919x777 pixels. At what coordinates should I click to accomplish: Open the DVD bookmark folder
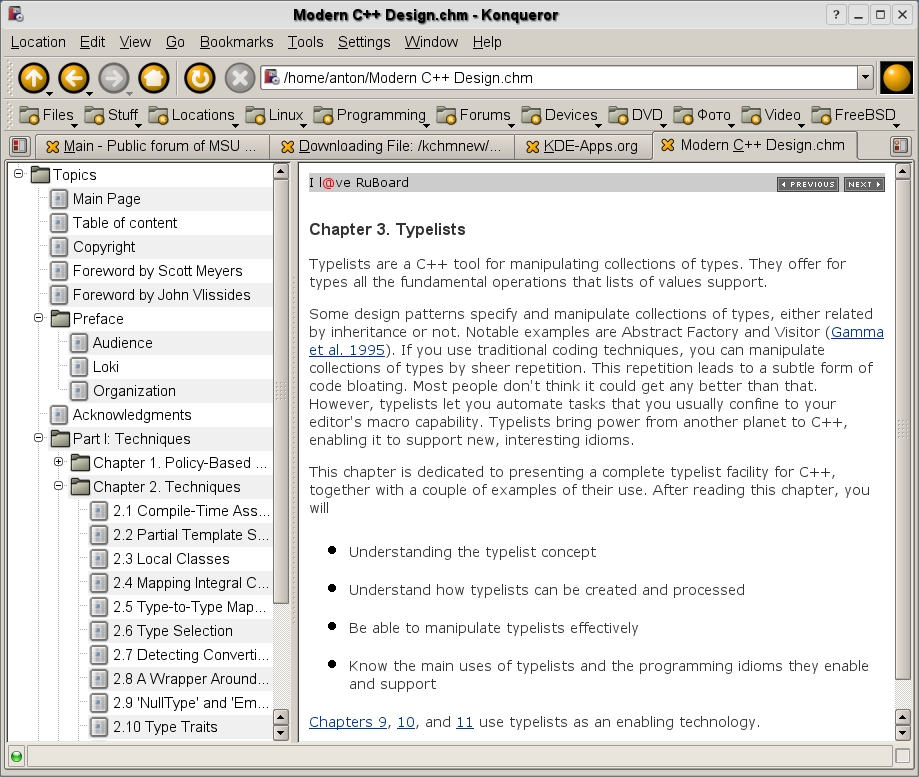coord(636,115)
